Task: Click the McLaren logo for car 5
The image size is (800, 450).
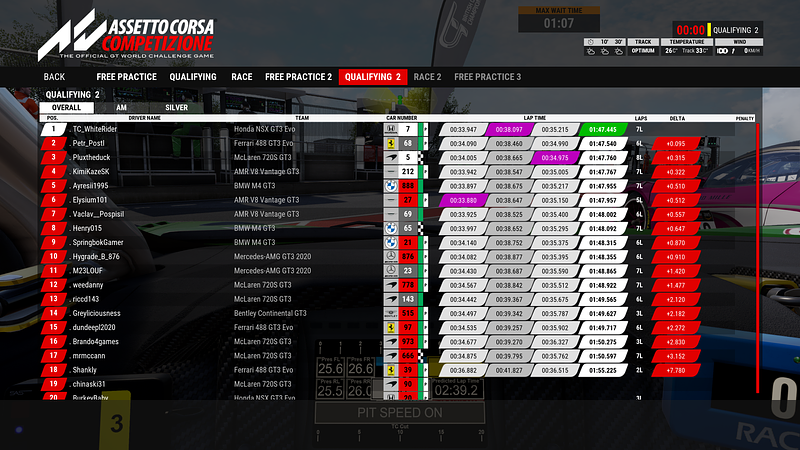Action: click(x=390, y=158)
